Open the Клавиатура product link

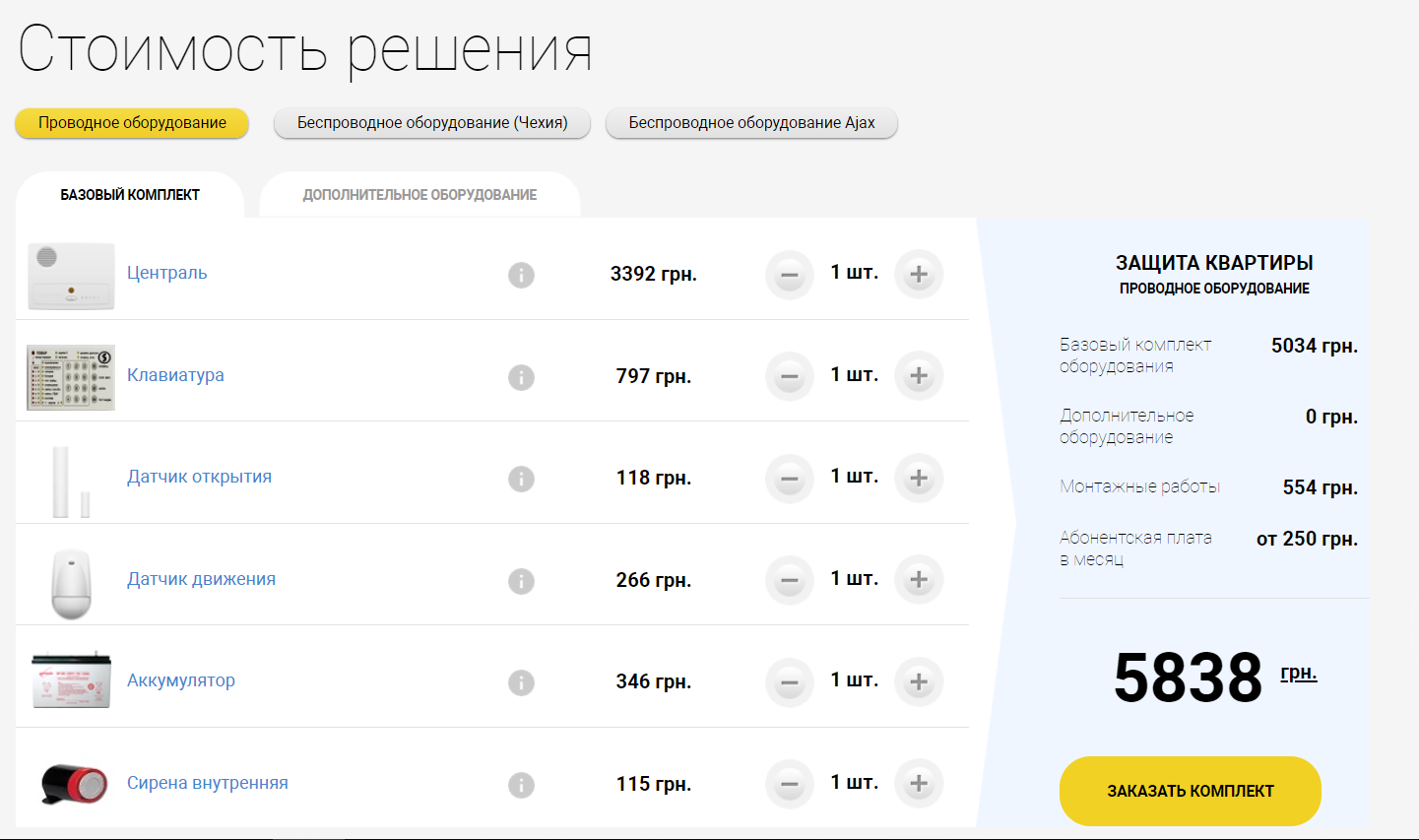point(175,375)
